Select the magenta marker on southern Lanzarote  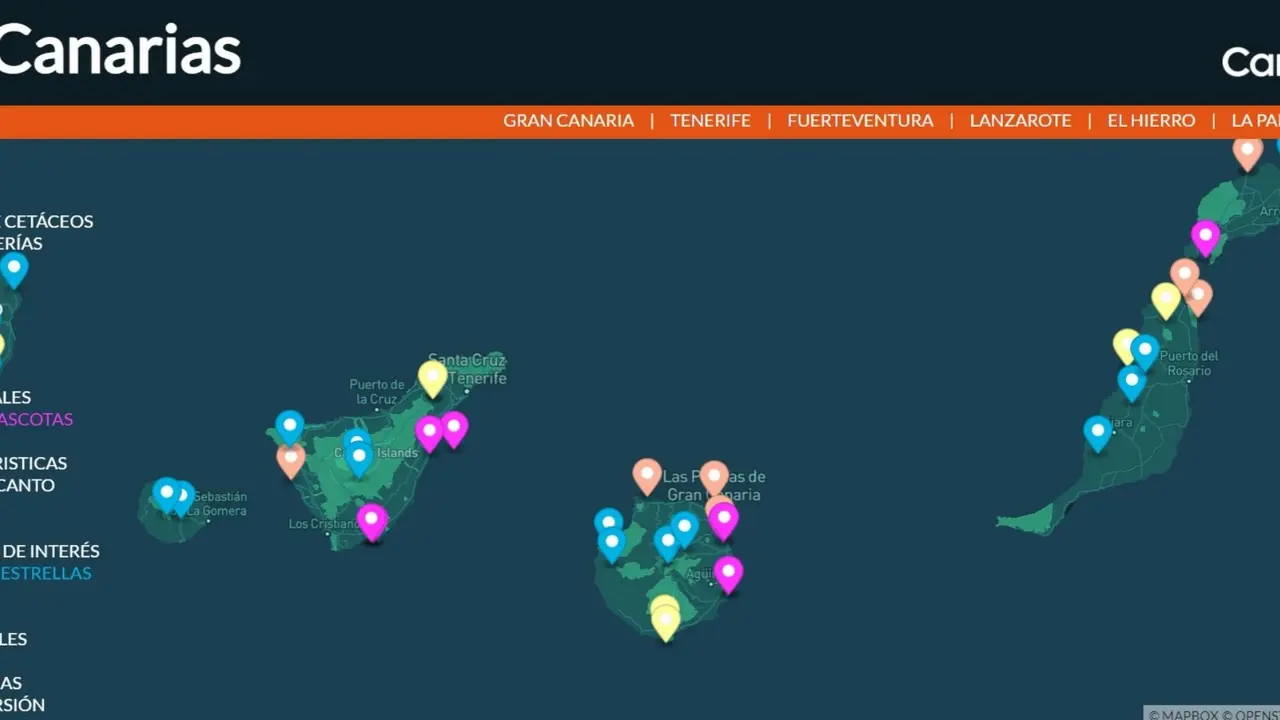tap(1206, 237)
